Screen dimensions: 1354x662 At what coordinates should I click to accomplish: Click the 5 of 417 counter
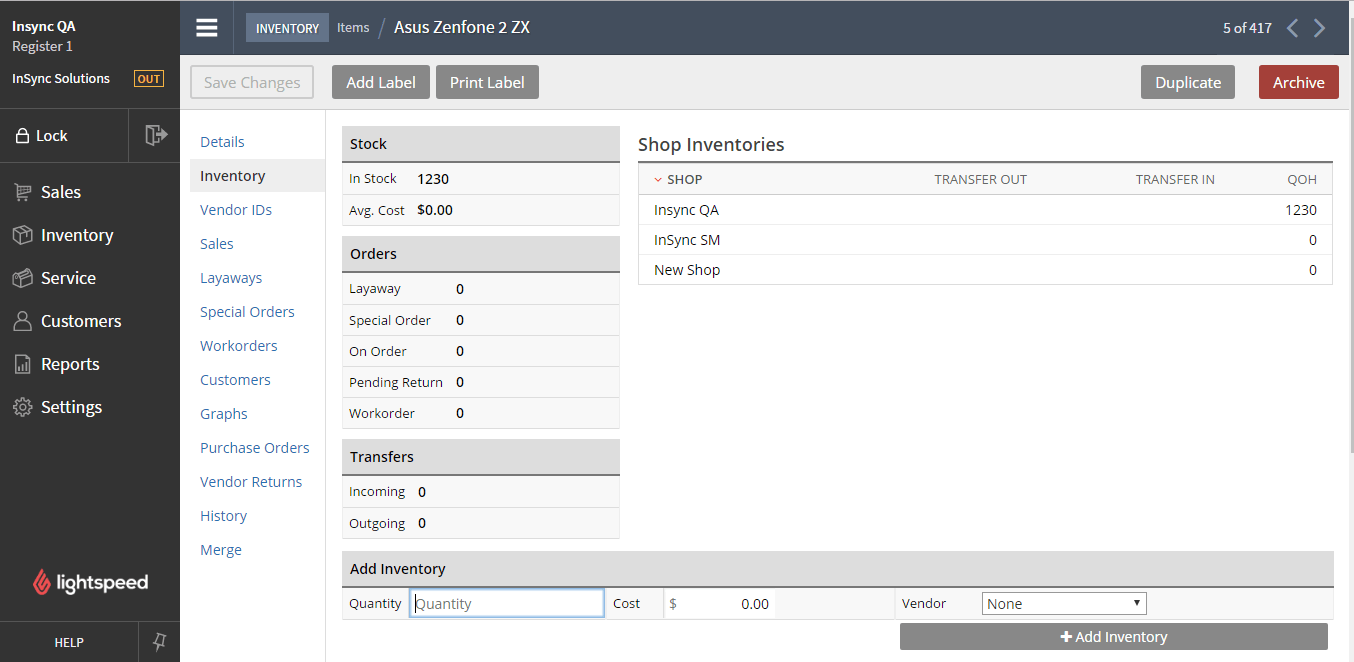[1247, 28]
